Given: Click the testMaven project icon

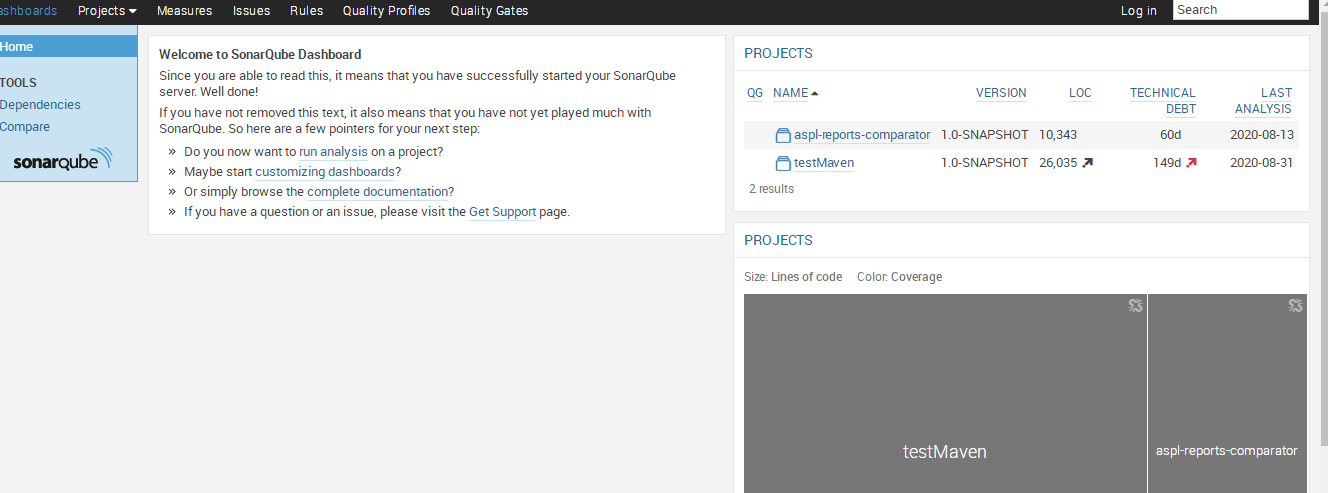Looking at the screenshot, I should pos(783,163).
